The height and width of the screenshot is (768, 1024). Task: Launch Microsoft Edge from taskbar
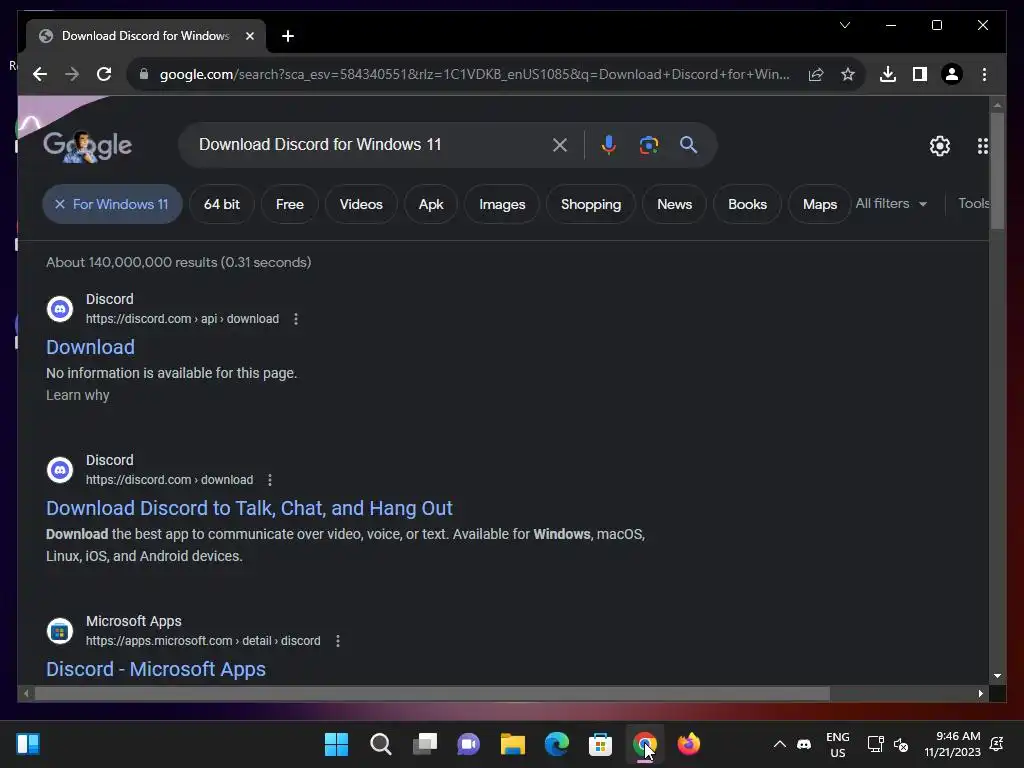pos(556,744)
